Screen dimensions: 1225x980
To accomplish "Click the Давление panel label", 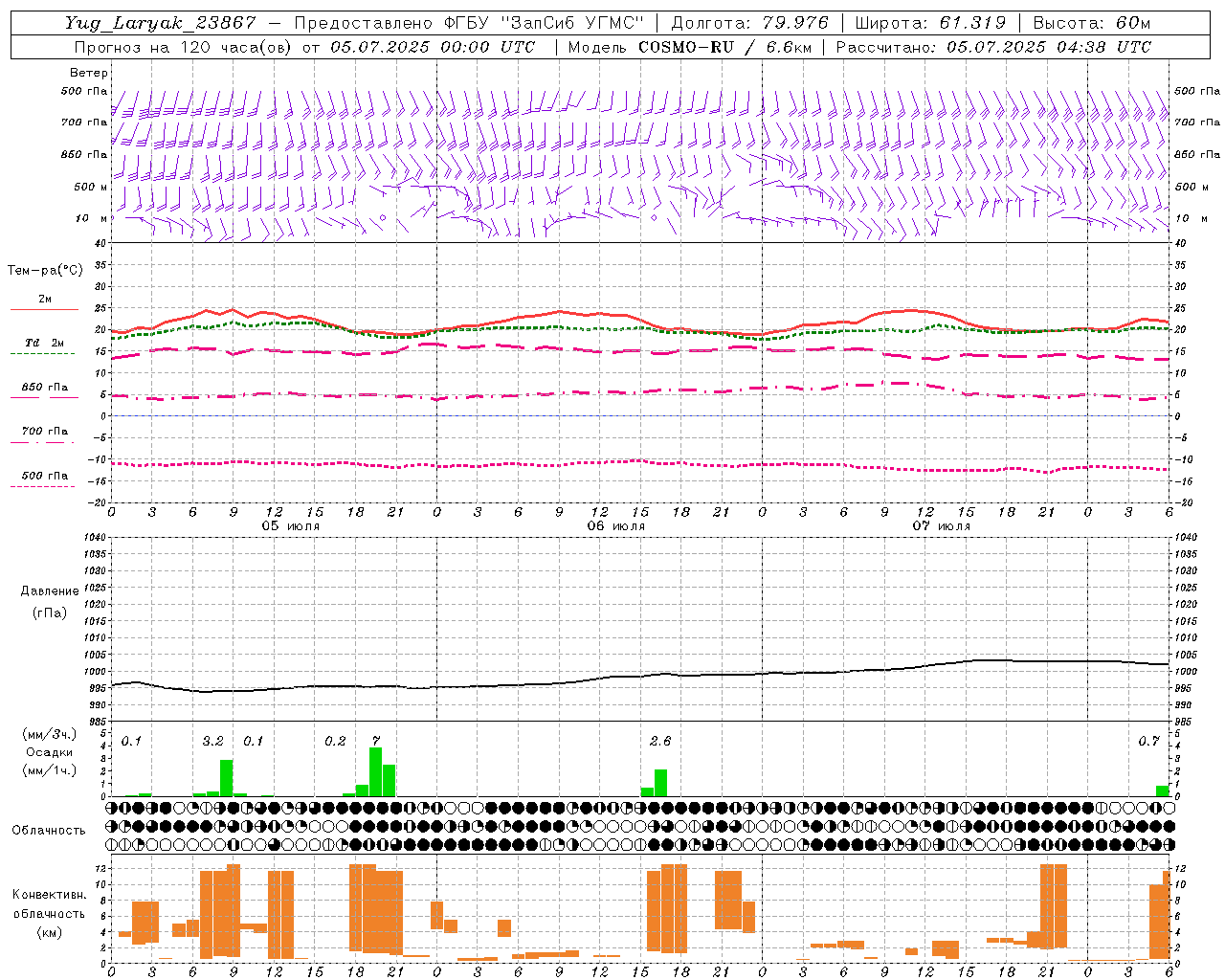I will point(50,591).
